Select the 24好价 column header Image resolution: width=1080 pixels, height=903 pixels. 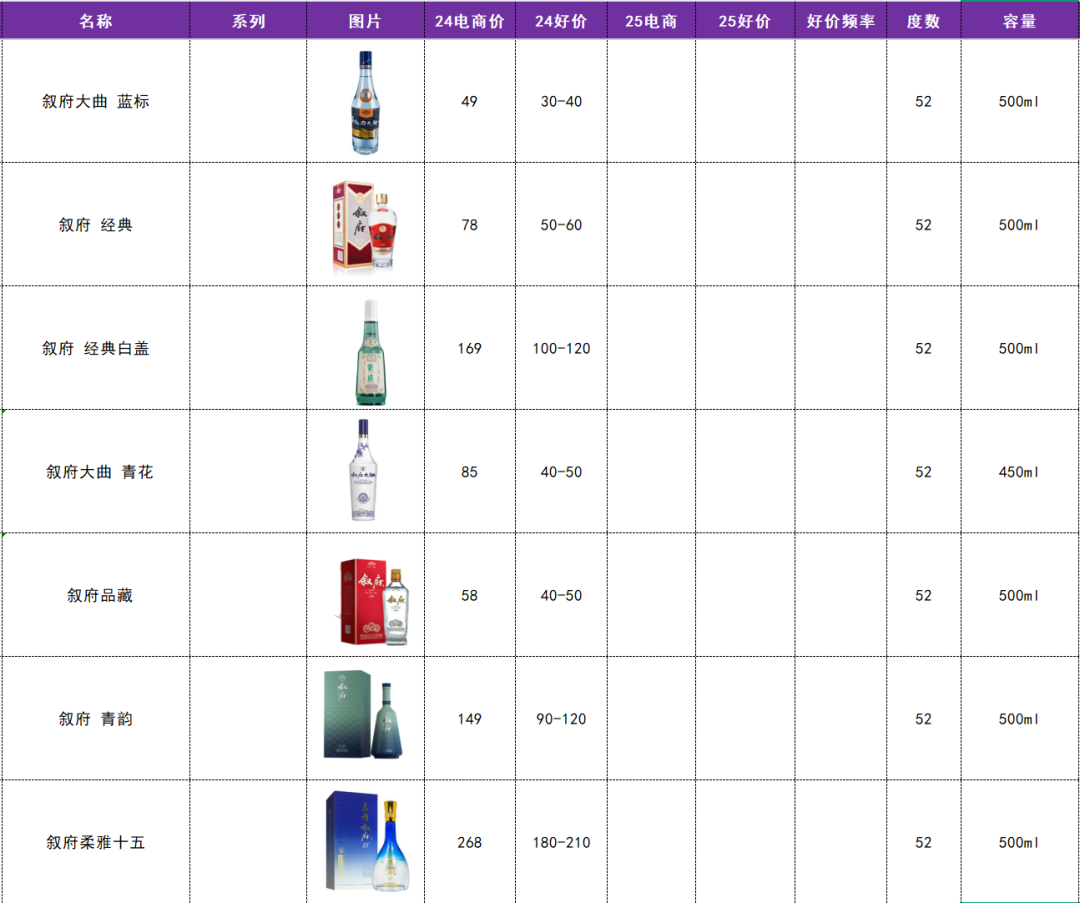click(x=561, y=21)
